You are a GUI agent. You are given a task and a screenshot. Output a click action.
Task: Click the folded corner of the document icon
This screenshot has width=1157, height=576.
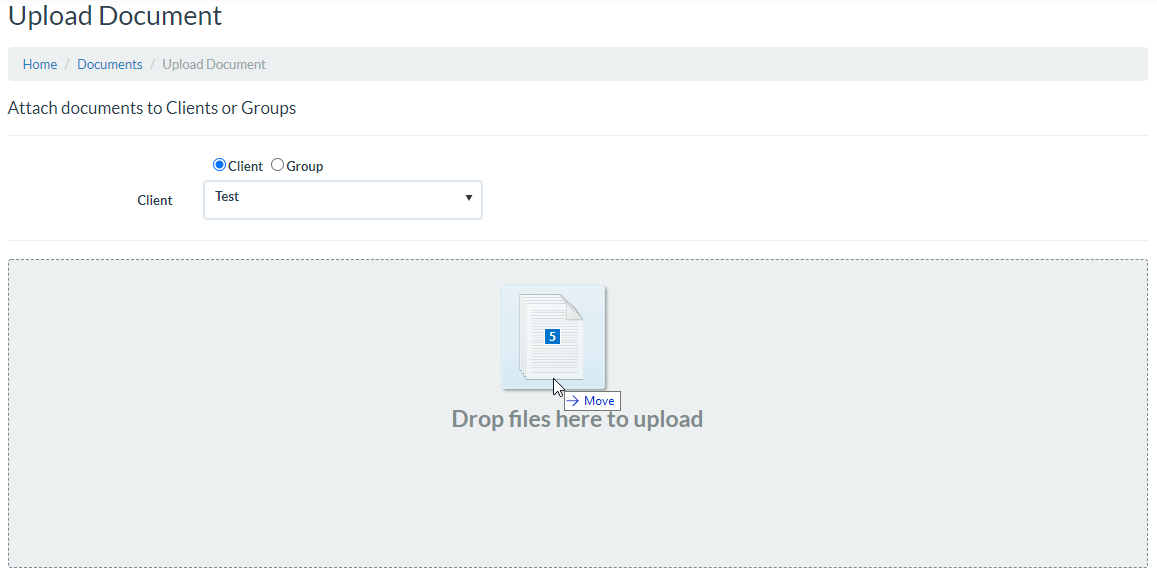[x=573, y=306]
